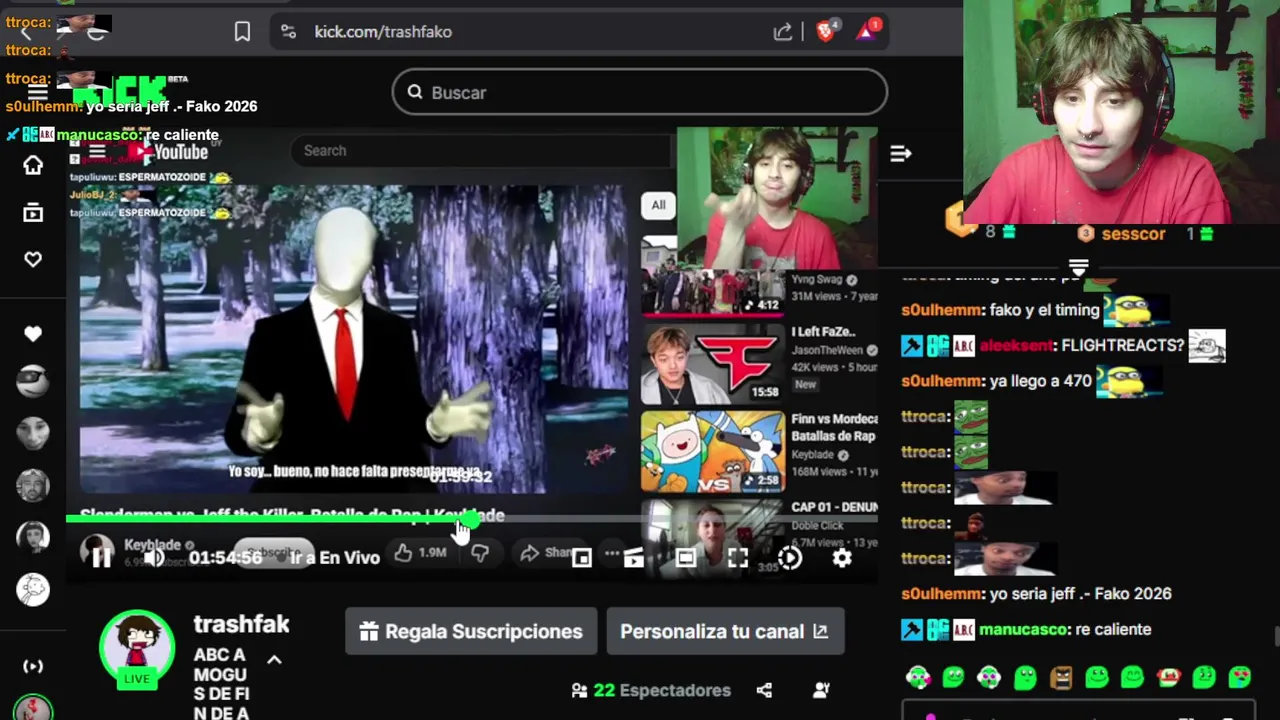Select the red mushroom-like emote

point(1168,678)
